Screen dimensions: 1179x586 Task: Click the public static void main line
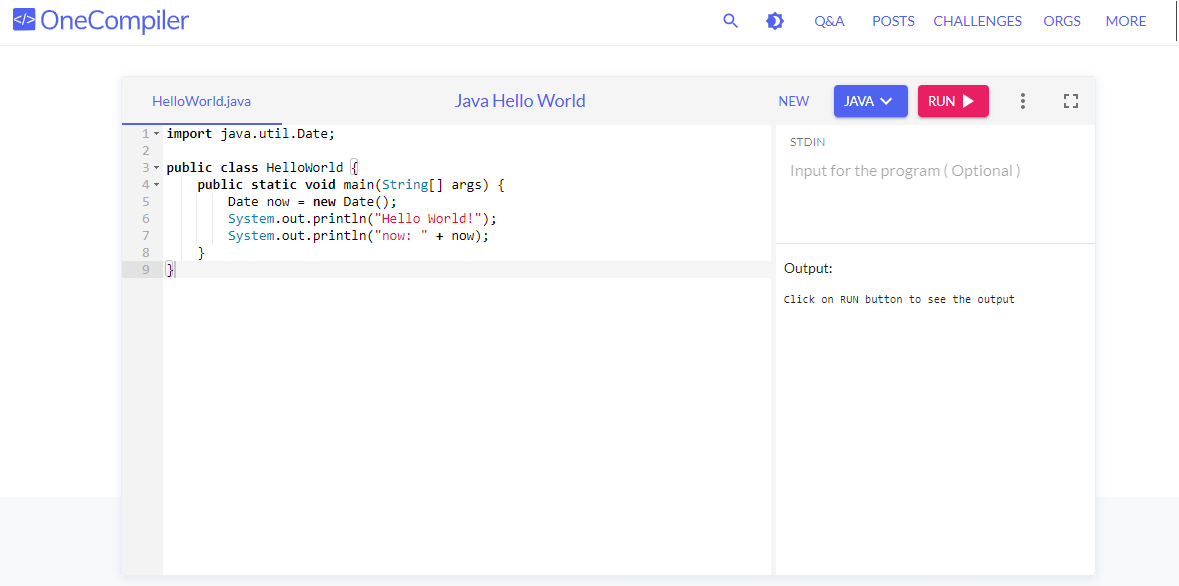click(351, 185)
